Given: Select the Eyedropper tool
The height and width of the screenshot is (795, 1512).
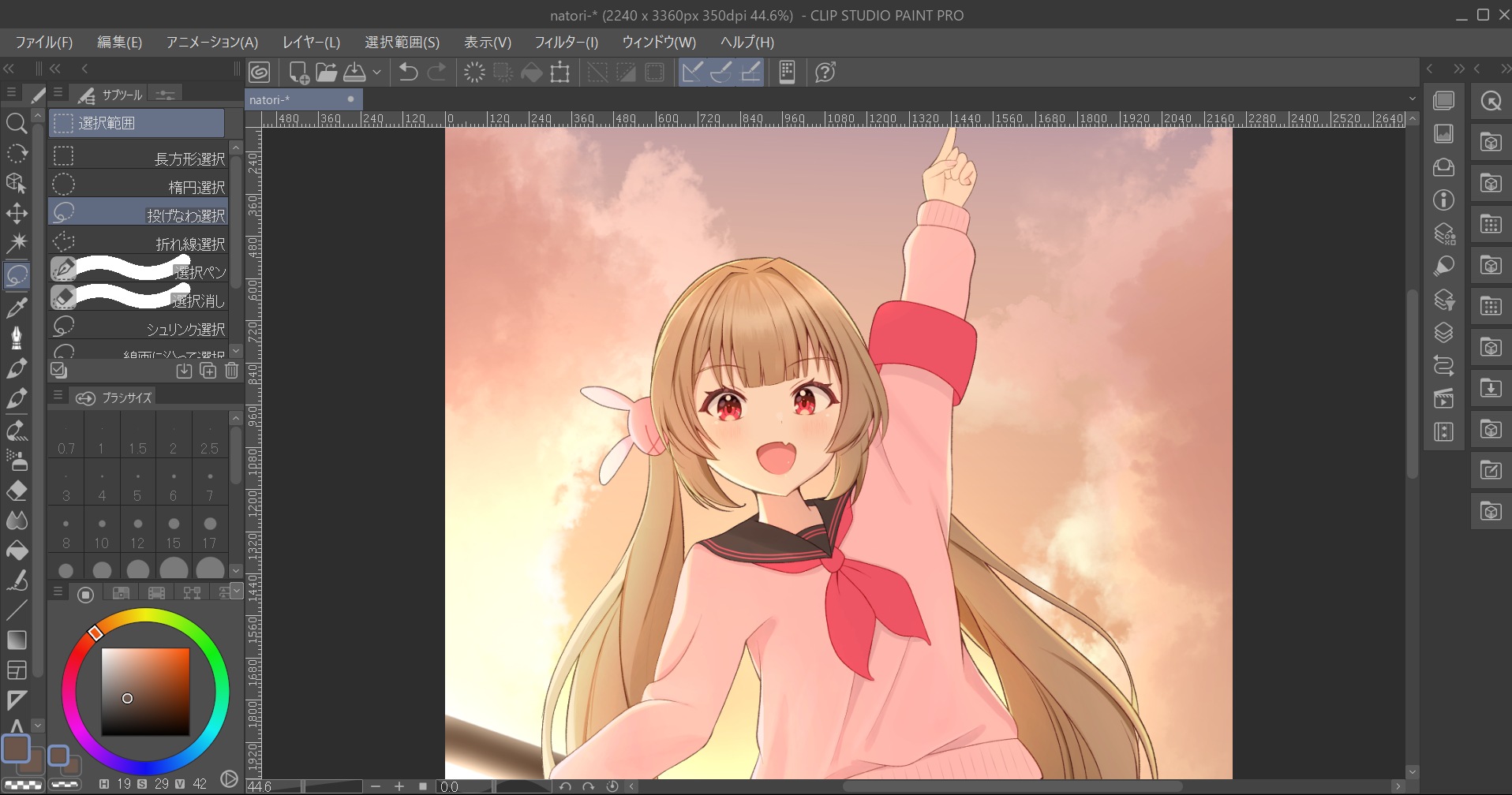Looking at the screenshot, I should (x=17, y=308).
